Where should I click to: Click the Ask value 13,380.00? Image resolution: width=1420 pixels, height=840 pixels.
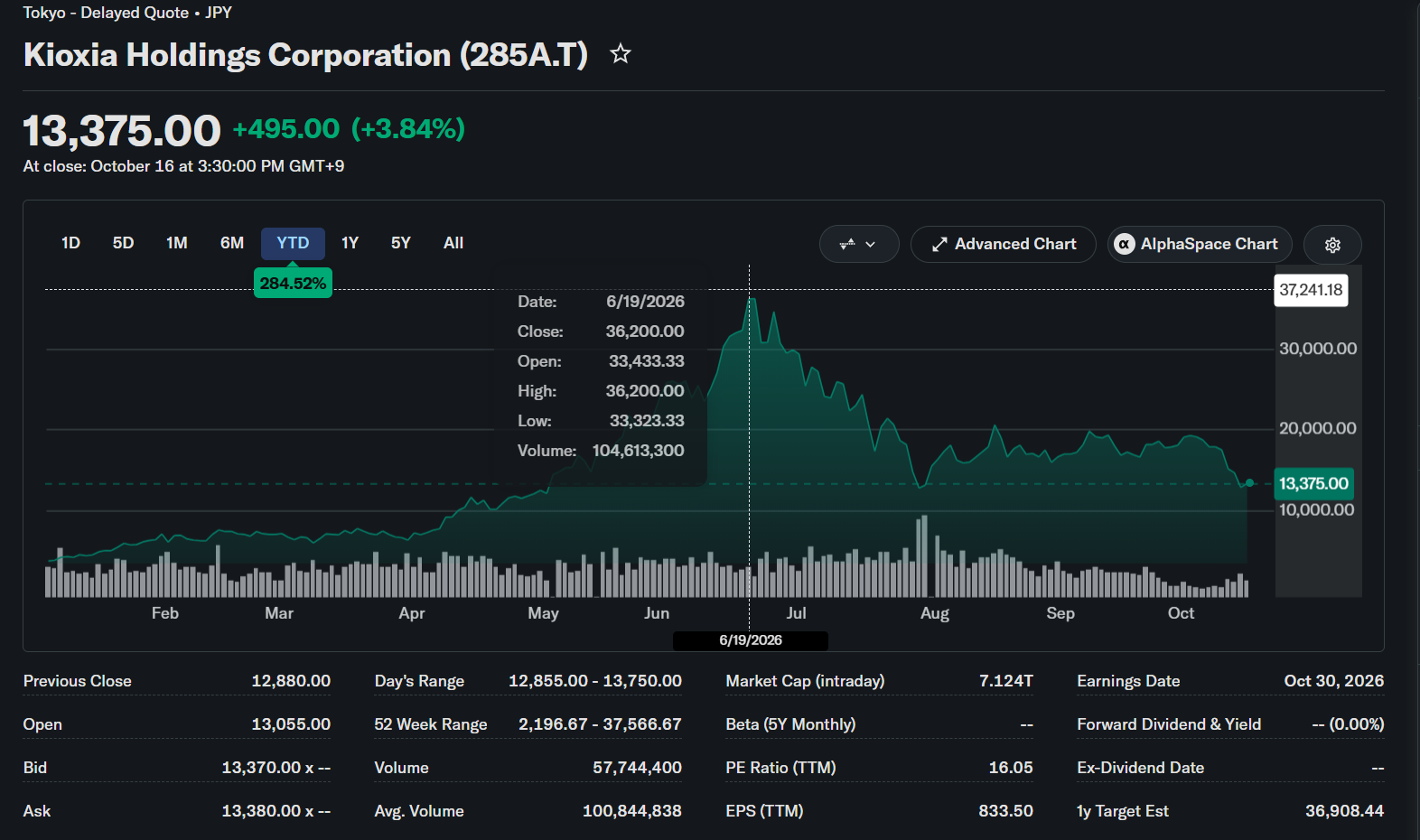[x=276, y=811]
